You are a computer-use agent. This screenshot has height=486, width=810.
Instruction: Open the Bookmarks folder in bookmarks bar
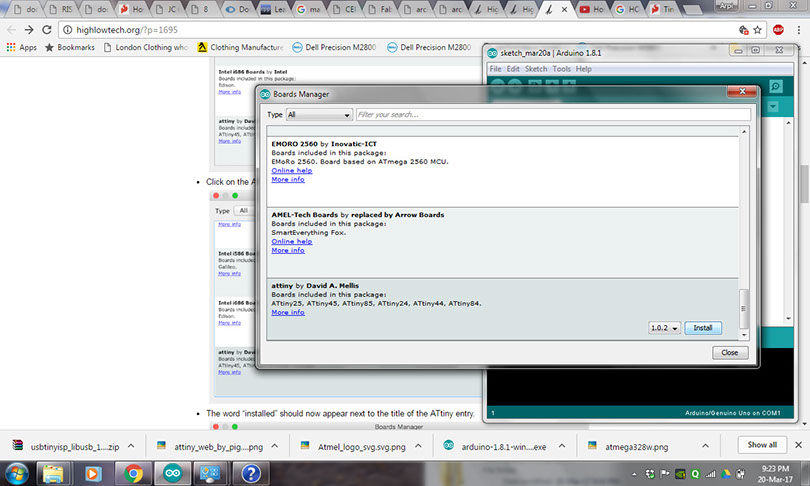tap(70, 47)
